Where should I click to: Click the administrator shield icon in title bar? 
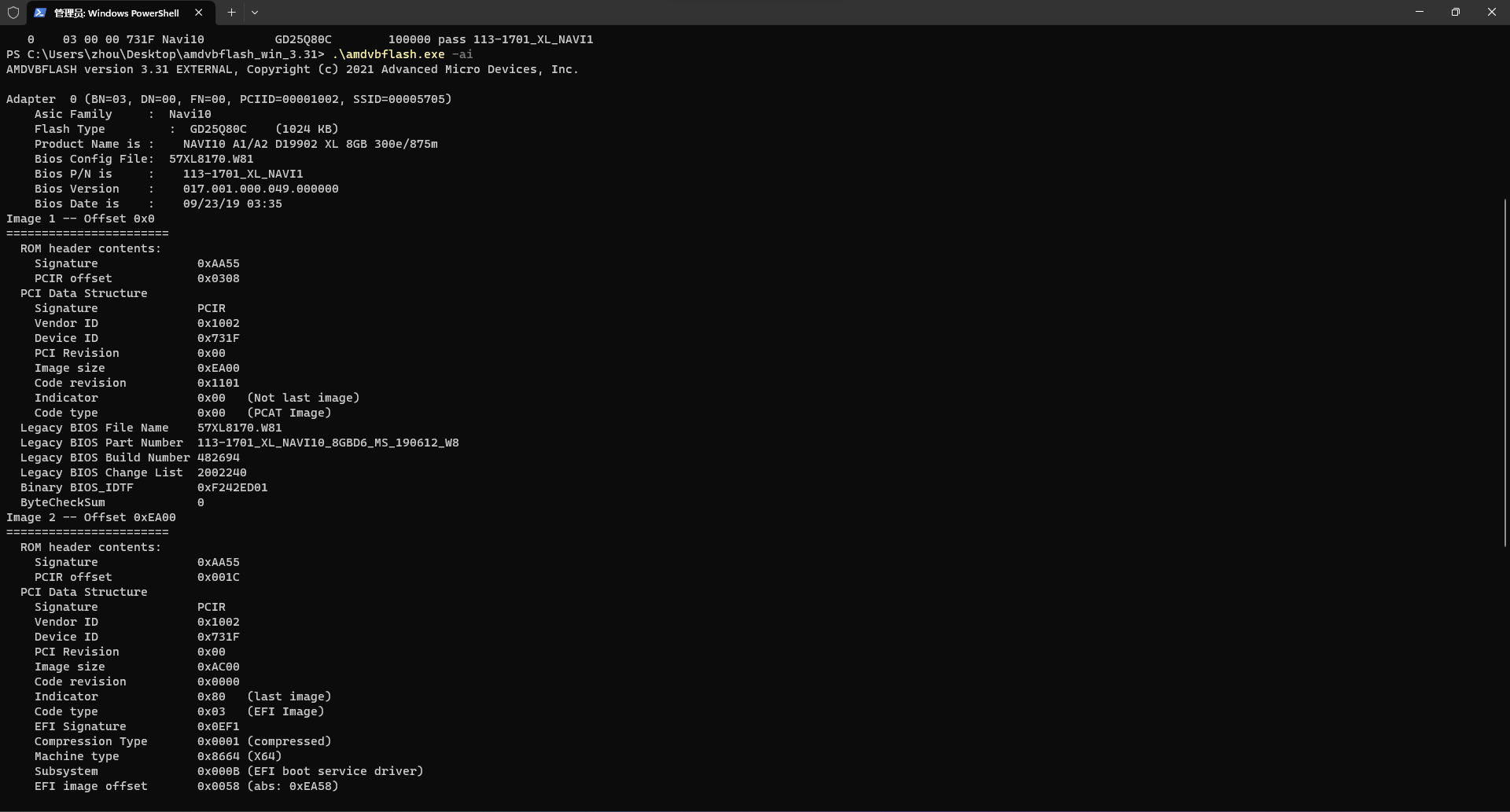[13, 13]
